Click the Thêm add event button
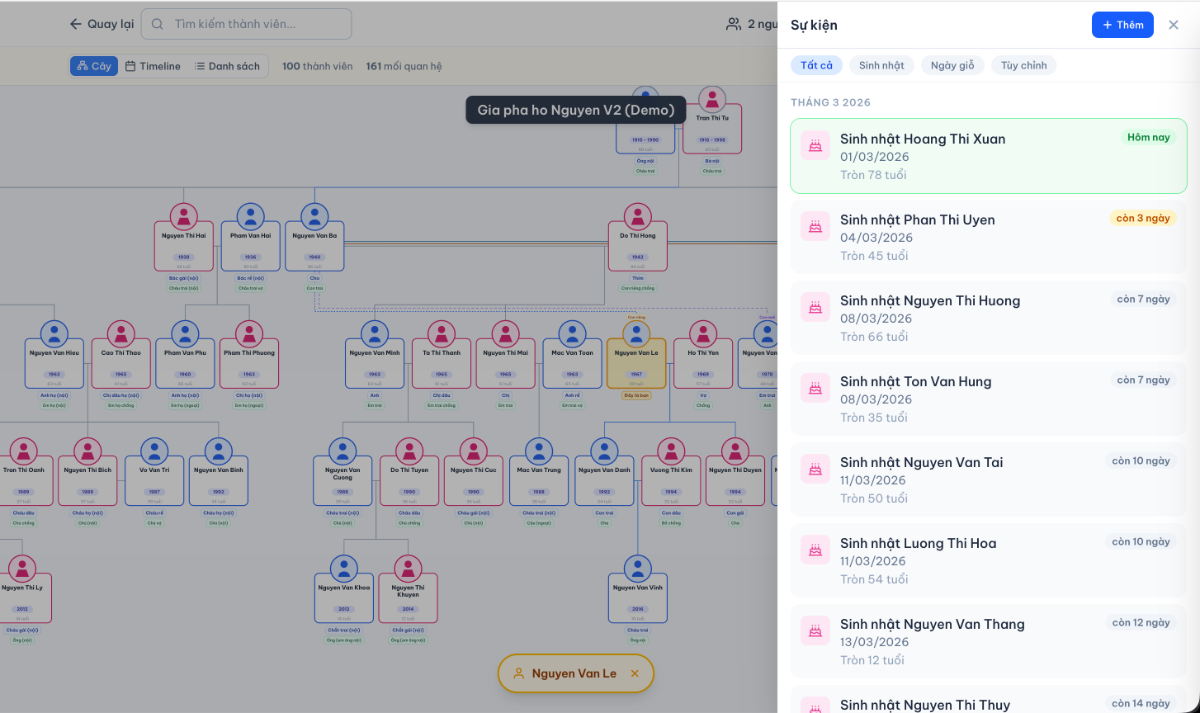 click(1122, 25)
